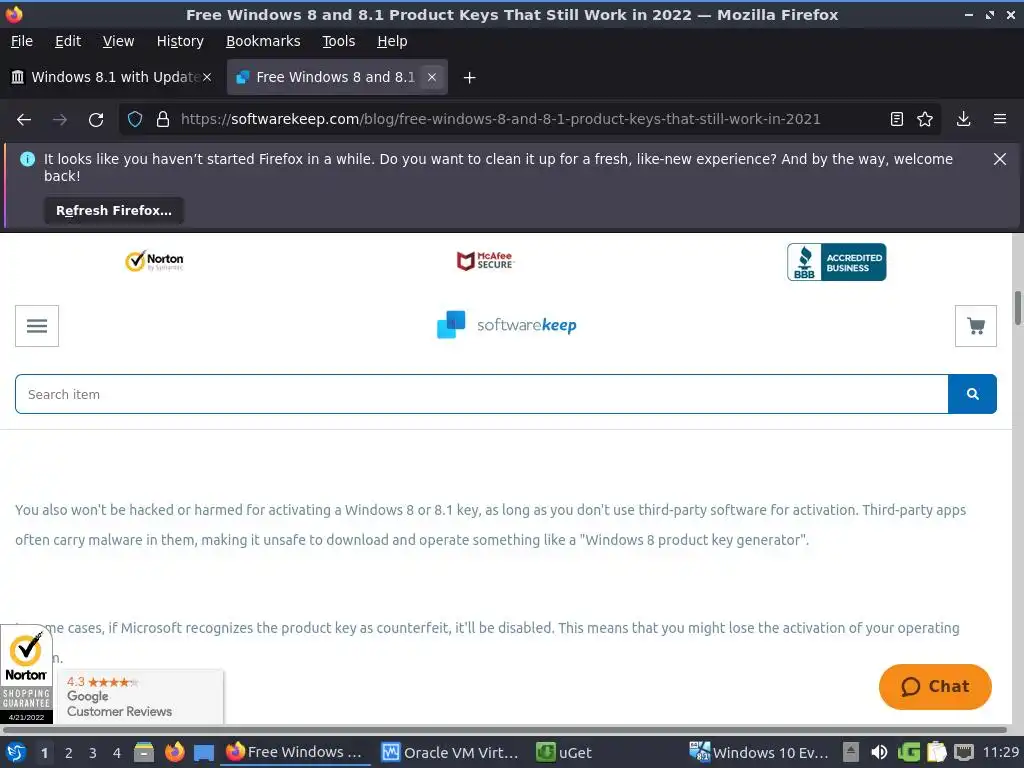This screenshot has width=1024, height=768.
Task: Click the Norton Shopping Guarantee badge
Action: [x=26, y=674]
